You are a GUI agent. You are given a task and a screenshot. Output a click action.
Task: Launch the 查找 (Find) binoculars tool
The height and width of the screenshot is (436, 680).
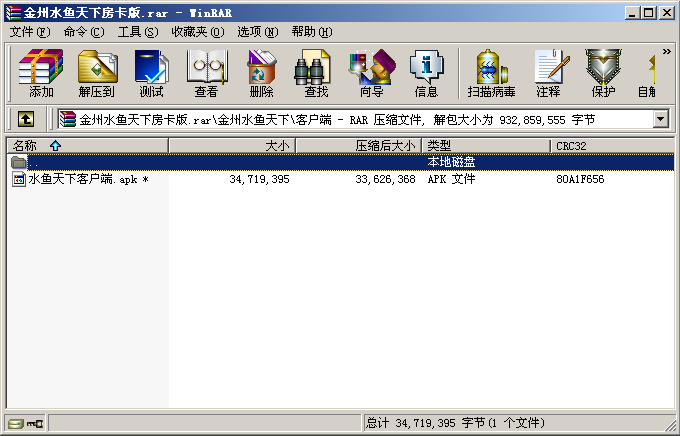[x=315, y=73]
